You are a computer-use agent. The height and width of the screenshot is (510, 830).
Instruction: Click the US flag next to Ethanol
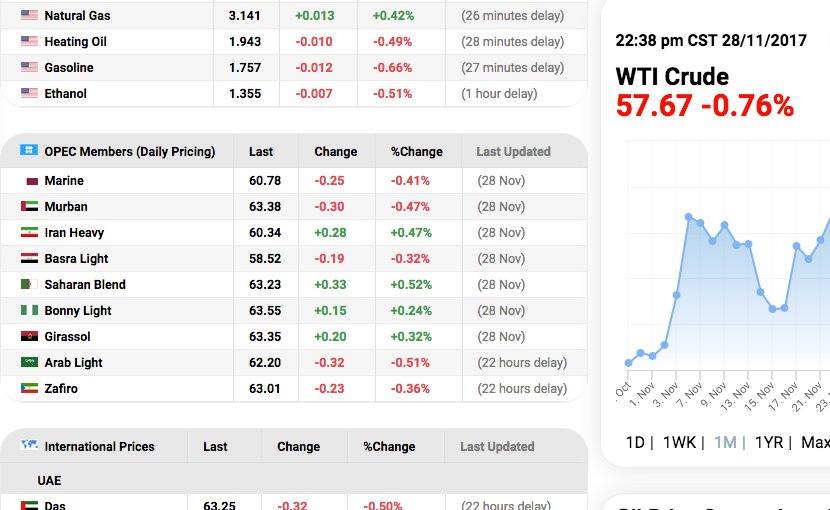click(29, 93)
